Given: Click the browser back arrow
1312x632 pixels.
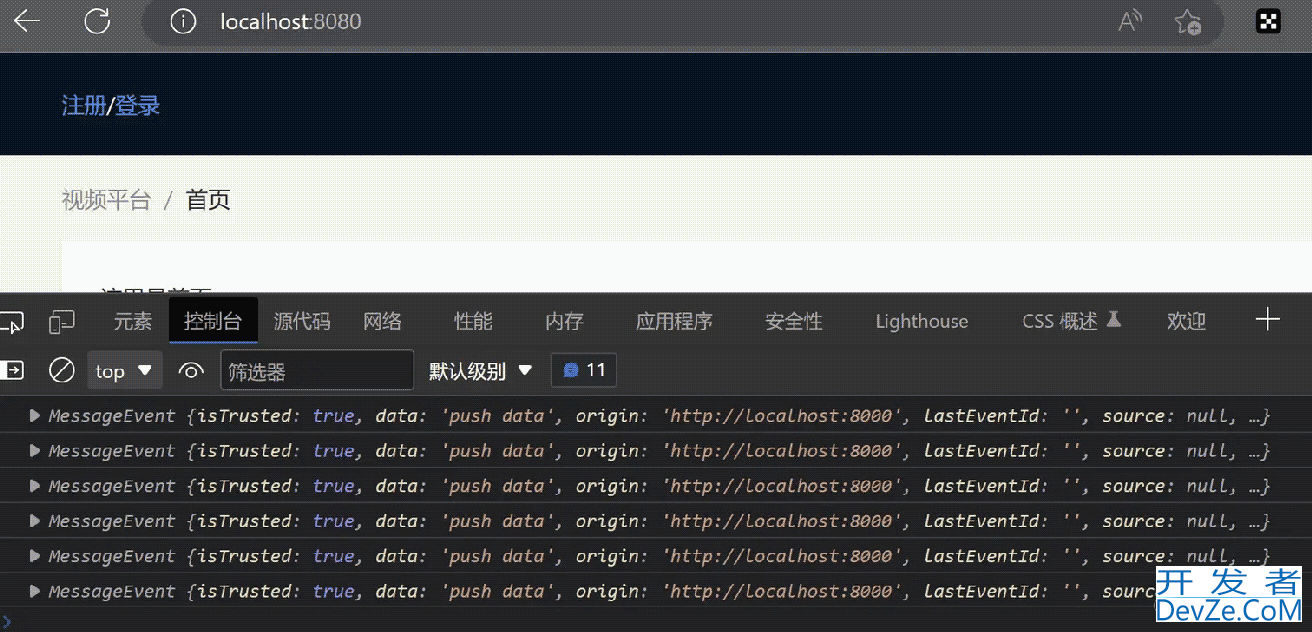Looking at the screenshot, I should click(x=27, y=21).
